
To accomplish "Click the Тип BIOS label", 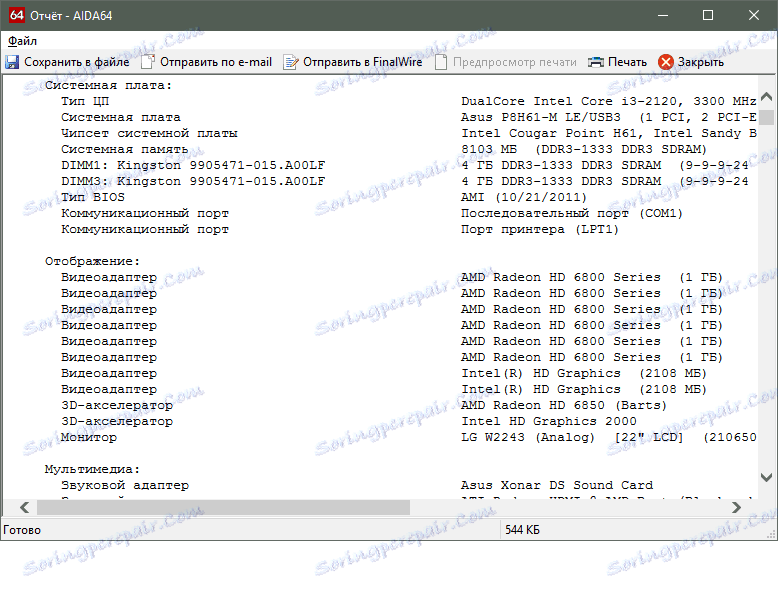I will click(x=93, y=197).
